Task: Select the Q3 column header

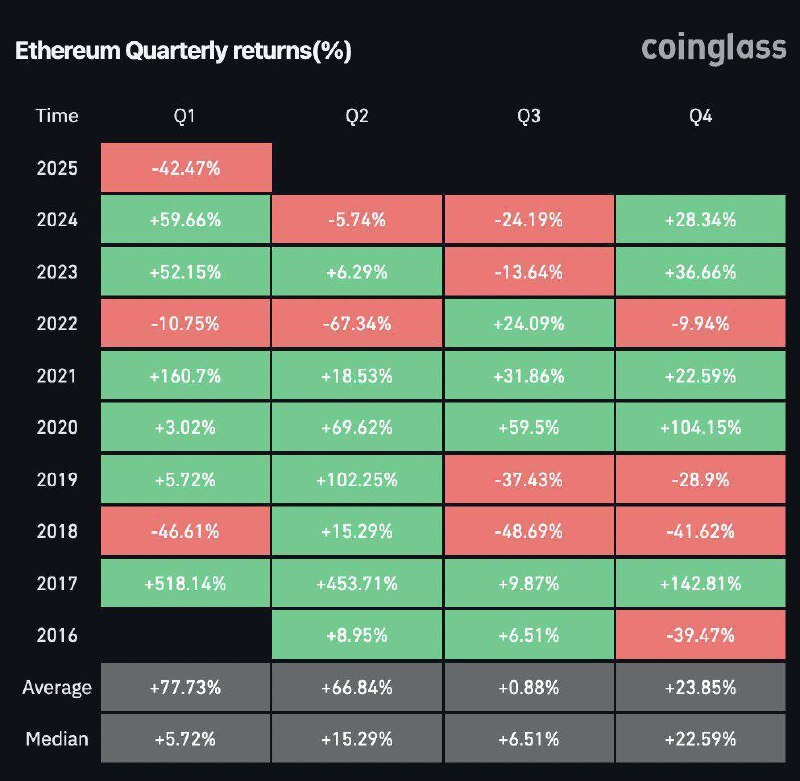Action: coord(529,116)
